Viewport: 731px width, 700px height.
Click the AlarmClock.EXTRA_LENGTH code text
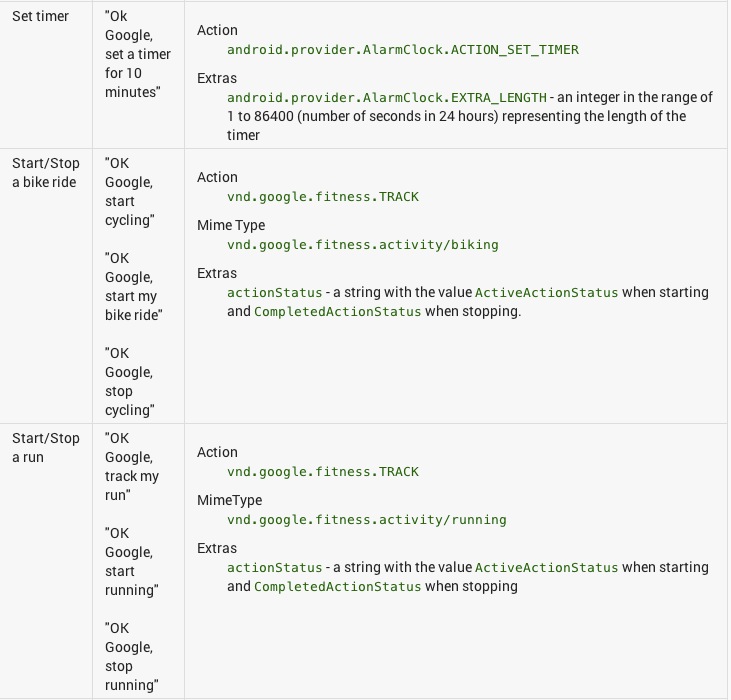tap(387, 97)
